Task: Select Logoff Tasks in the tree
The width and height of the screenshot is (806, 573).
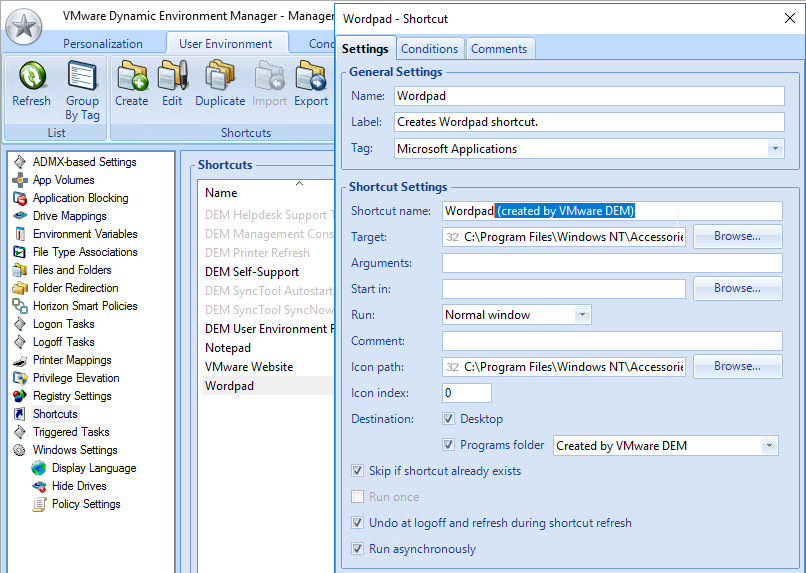Action: pos(64,342)
